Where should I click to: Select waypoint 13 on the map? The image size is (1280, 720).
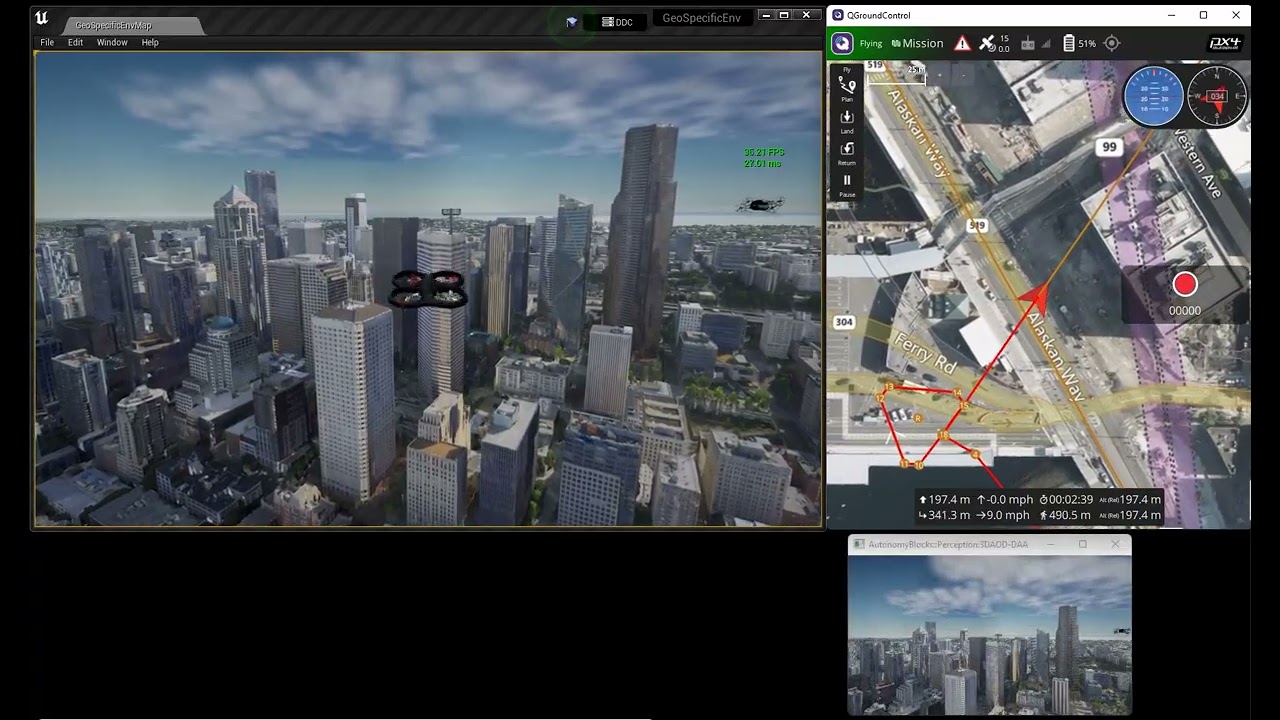coord(888,386)
